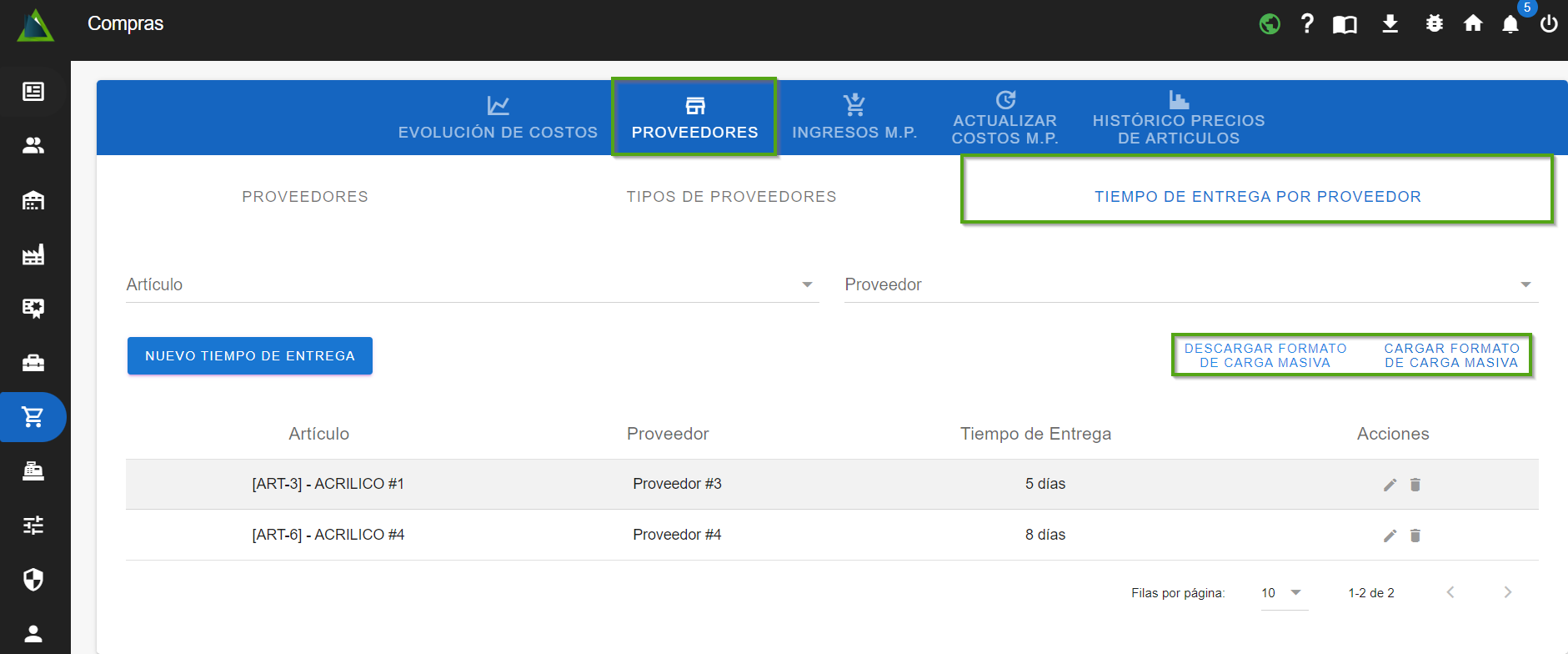This screenshot has width=1568, height=654.
Task: Click the bug report icon
Action: coord(1434,23)
